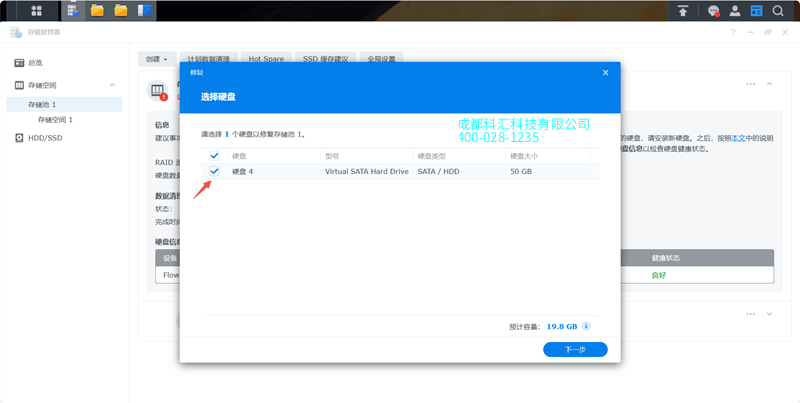The width and height of the screenshot is (800, 403).
Task: Click the 50 GB size cell
Action: [x=521, y=171]
